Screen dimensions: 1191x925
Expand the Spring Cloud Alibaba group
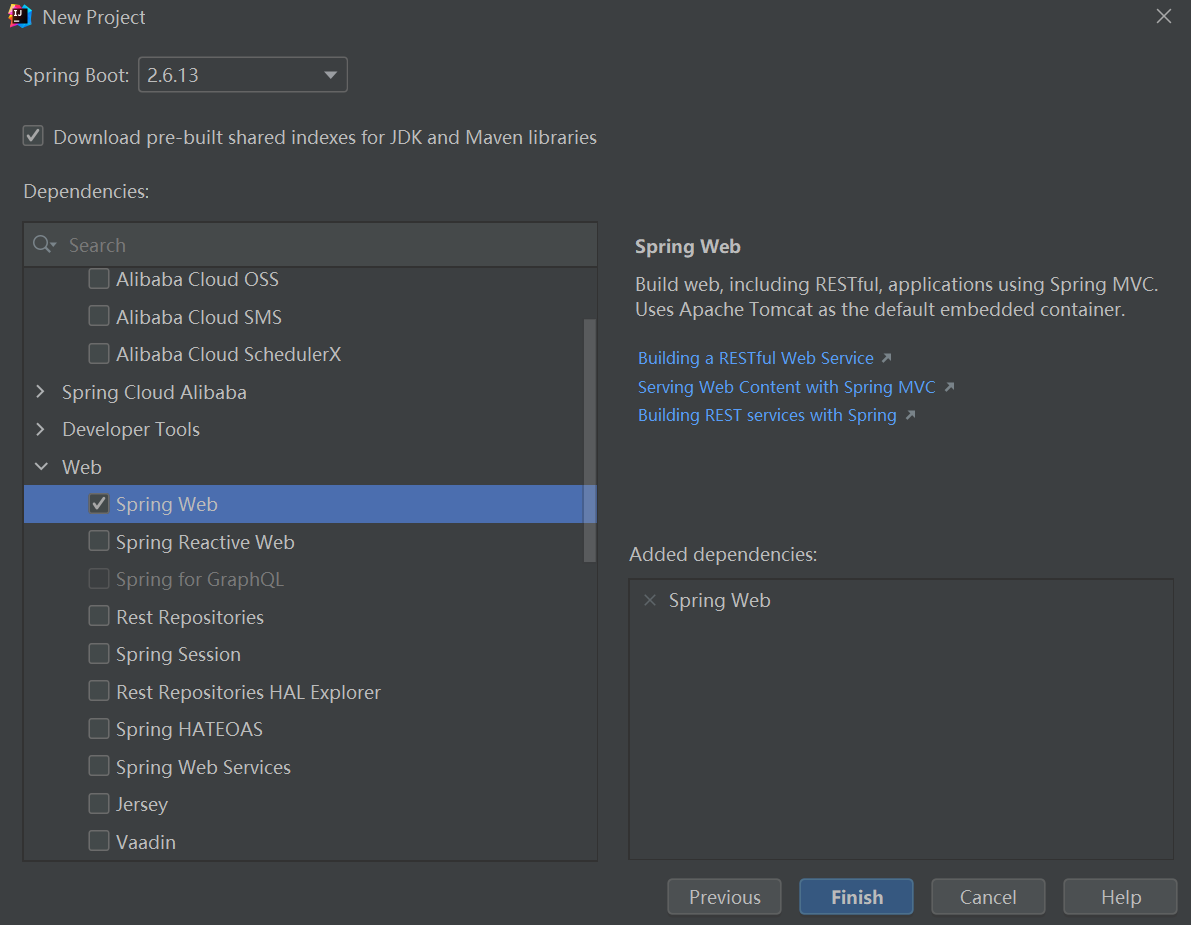(41, 392)
